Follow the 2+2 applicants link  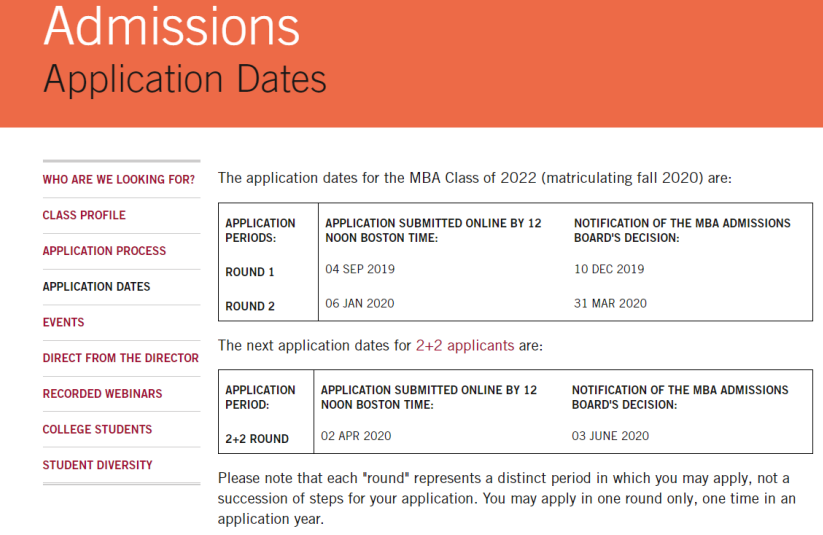tap(464, 346)
